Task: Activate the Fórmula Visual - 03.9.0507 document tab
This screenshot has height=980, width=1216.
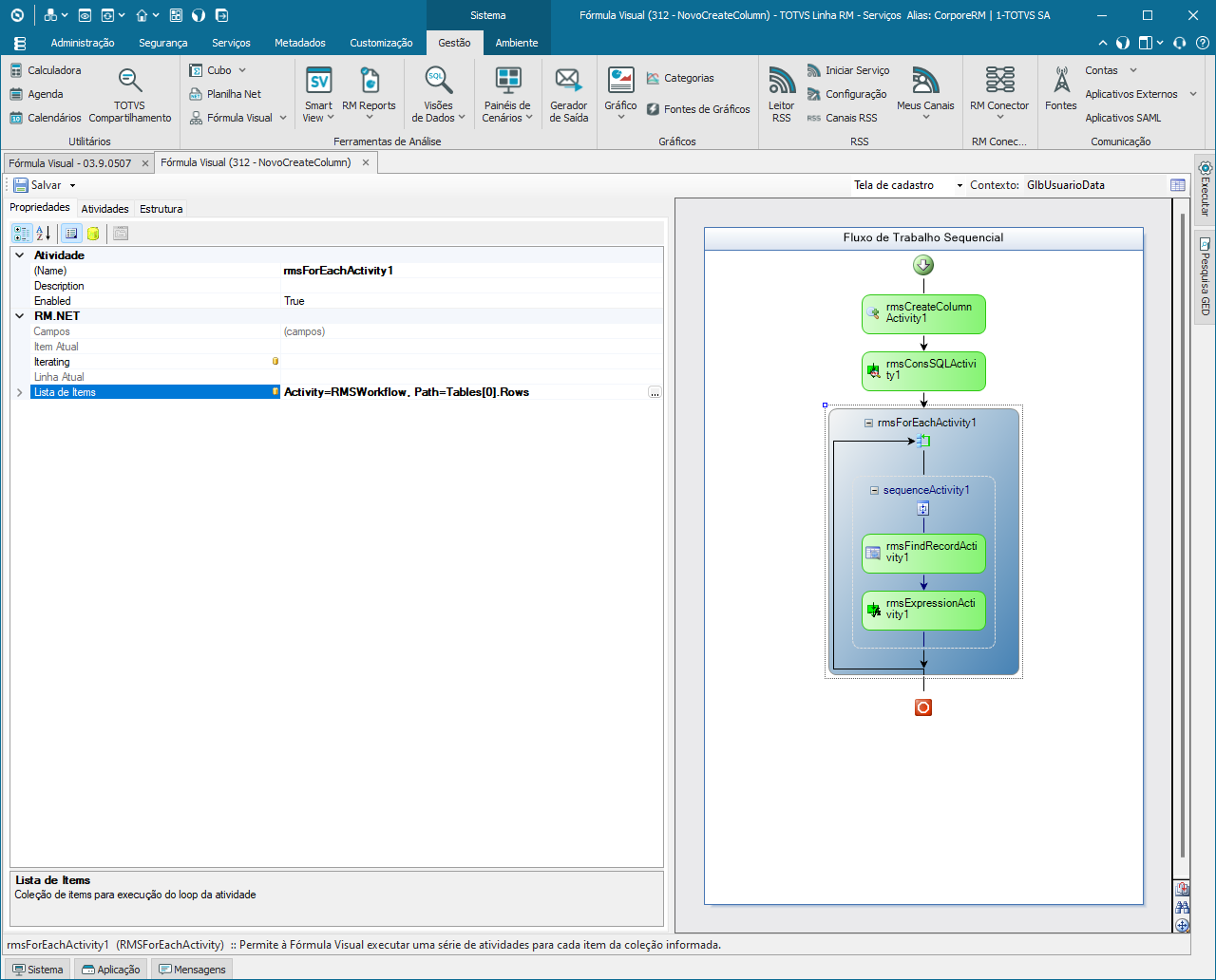Action: click(70, 163)
